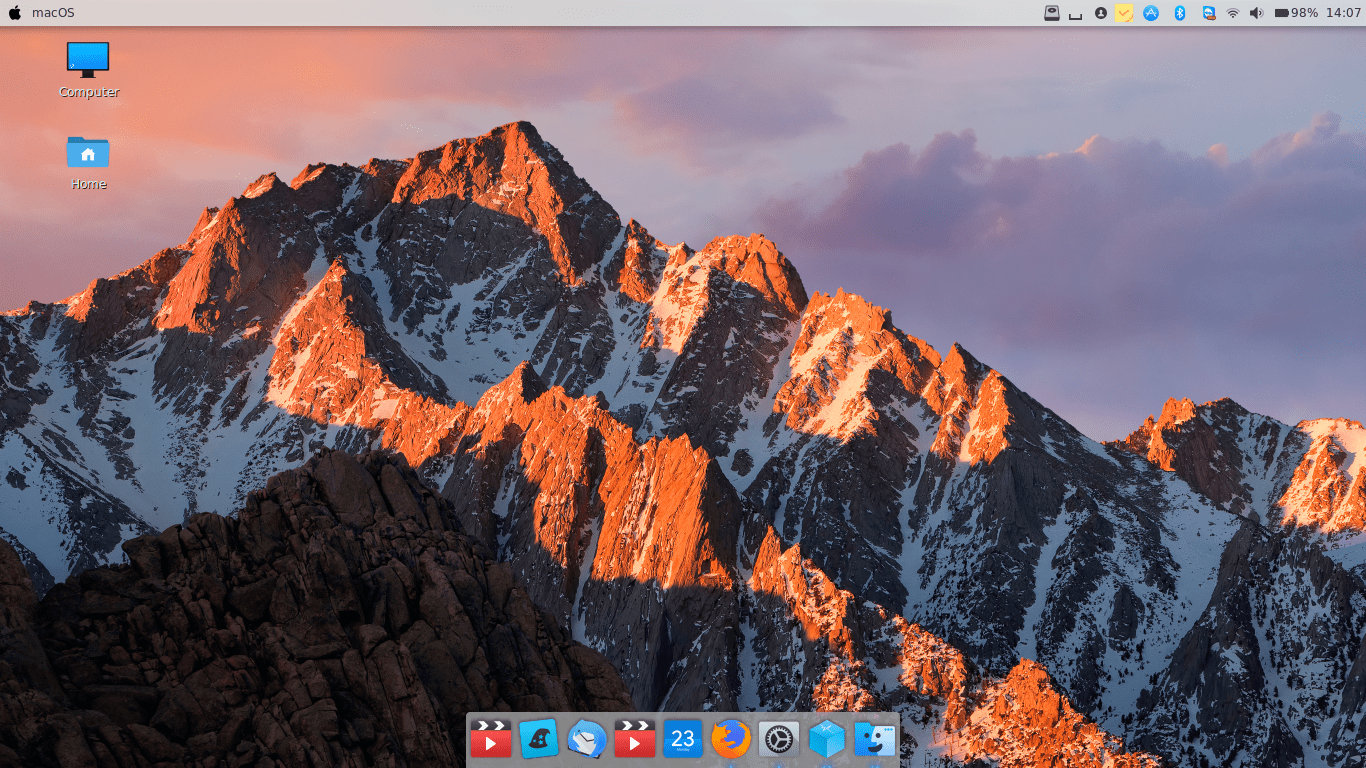The width and height of the screenshot is (1366, 768).
Task: Open the sticky notes tray icon
Action: tap(1124, 13)
